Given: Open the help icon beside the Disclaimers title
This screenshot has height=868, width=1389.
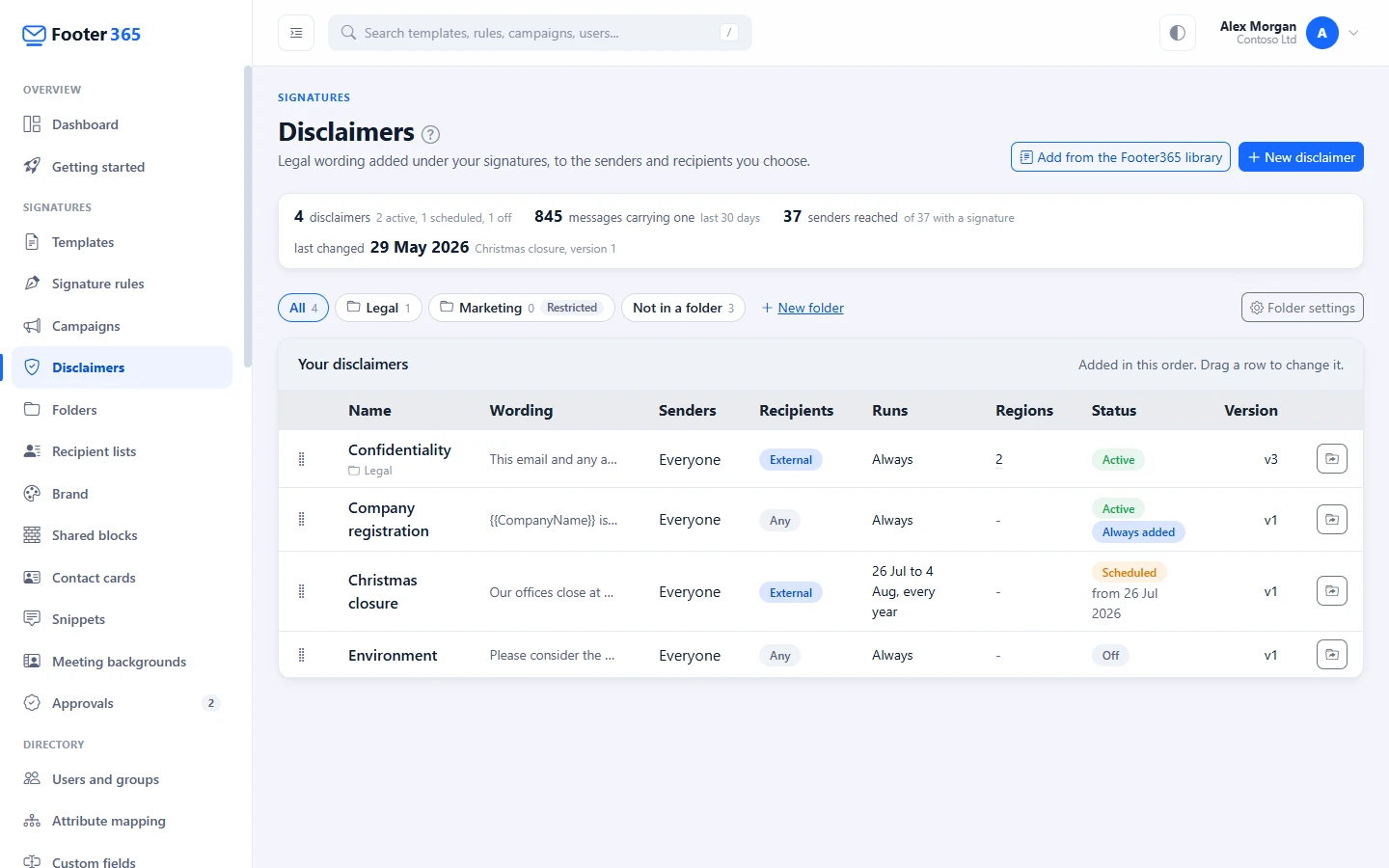Looking at the screenshot, I should [431, 134].
